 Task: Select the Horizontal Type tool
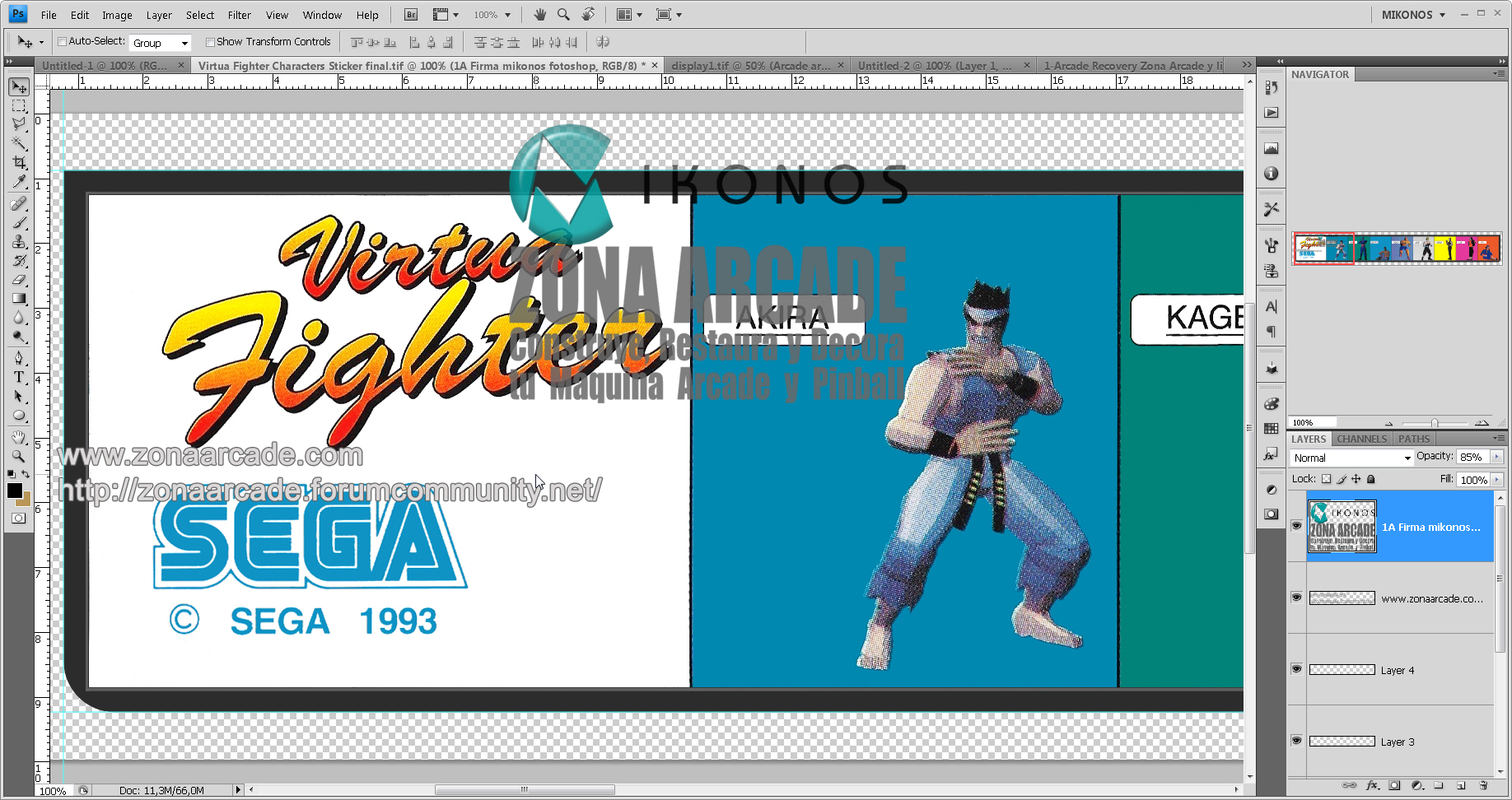point(19,378)
